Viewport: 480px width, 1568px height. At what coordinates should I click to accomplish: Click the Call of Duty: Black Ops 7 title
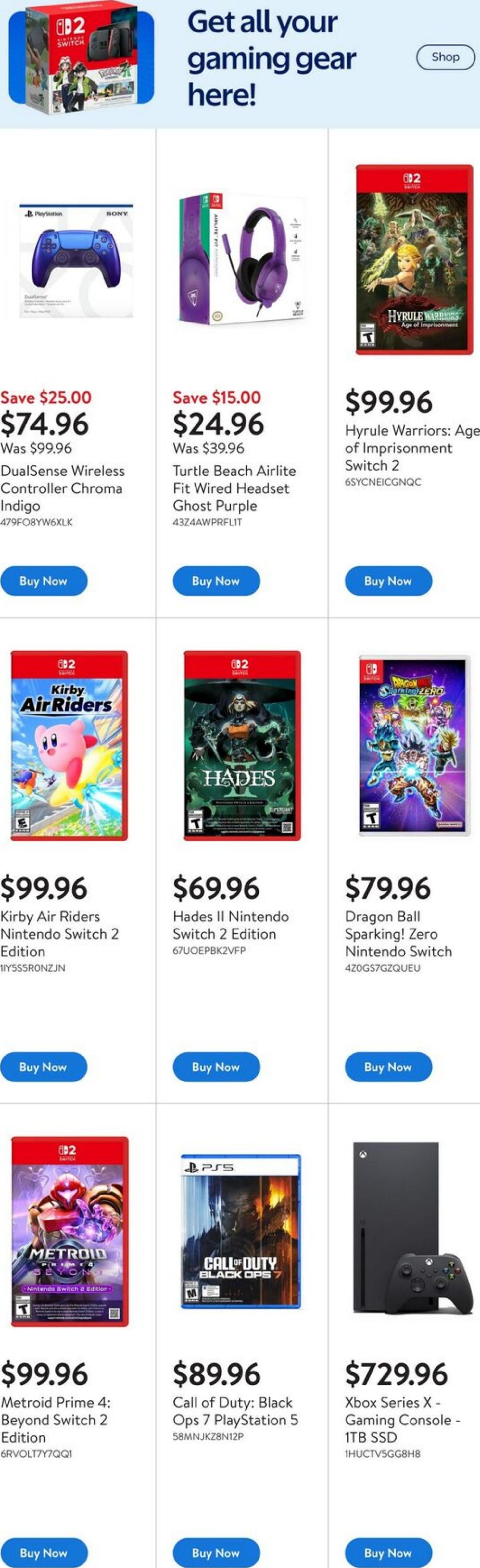point(235,1411)
